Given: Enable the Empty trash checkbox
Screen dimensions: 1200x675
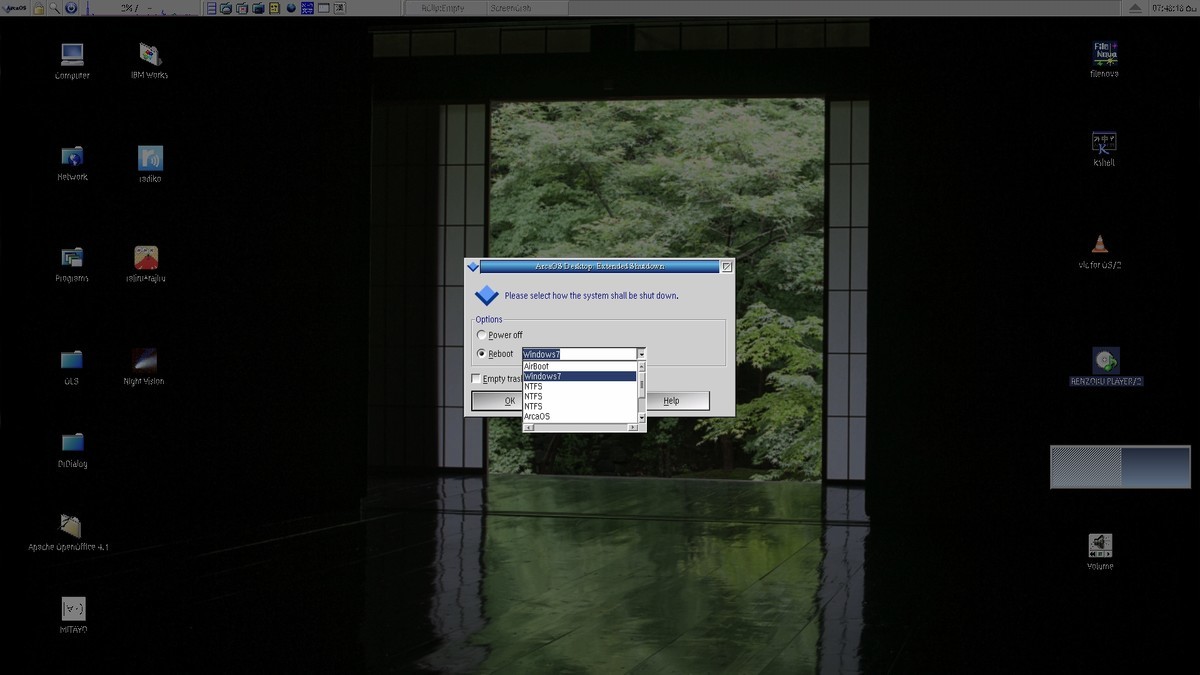Looking at the screenshot, I should [476, 379].
